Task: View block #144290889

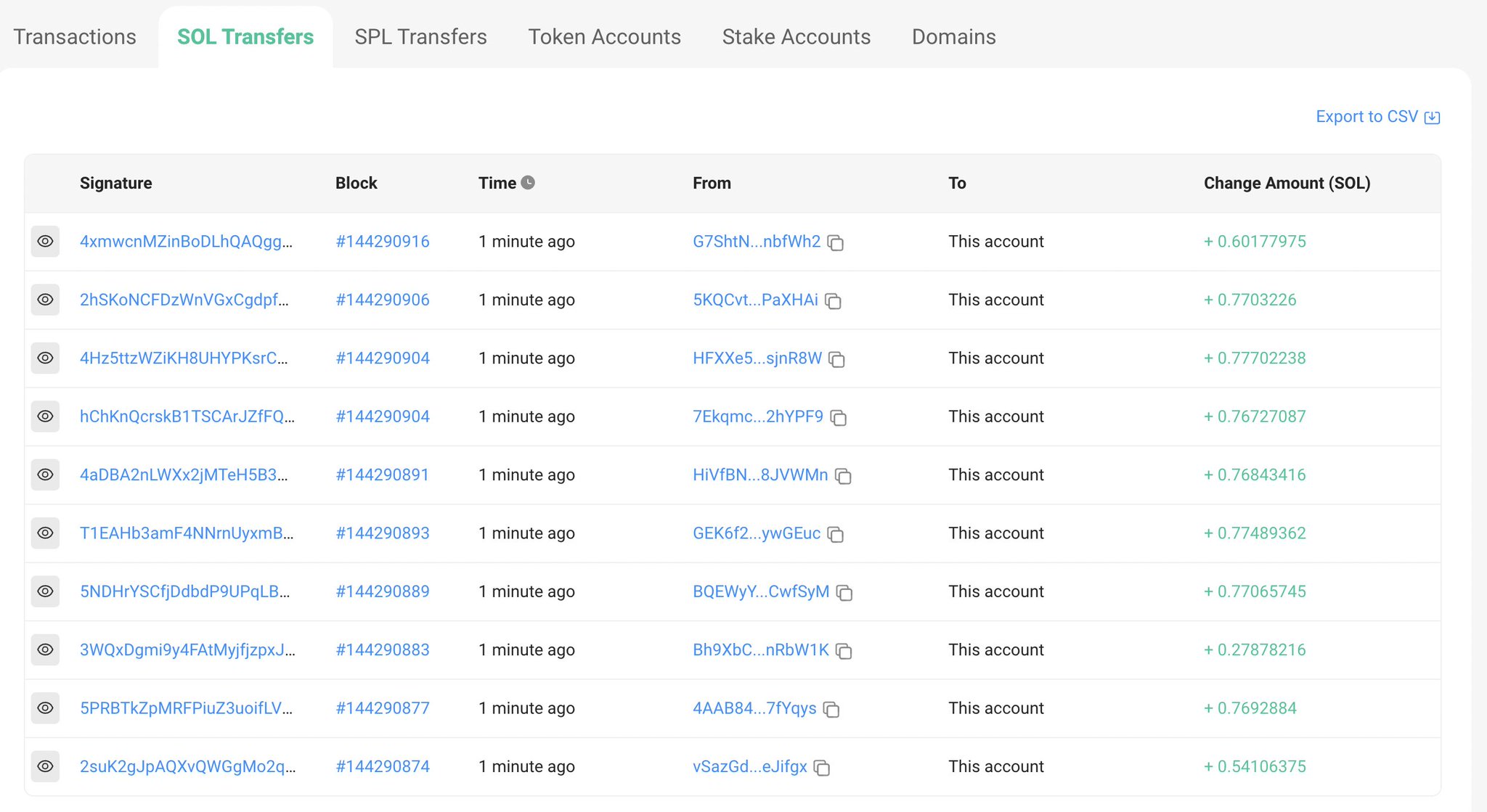Action: [383, 591]
